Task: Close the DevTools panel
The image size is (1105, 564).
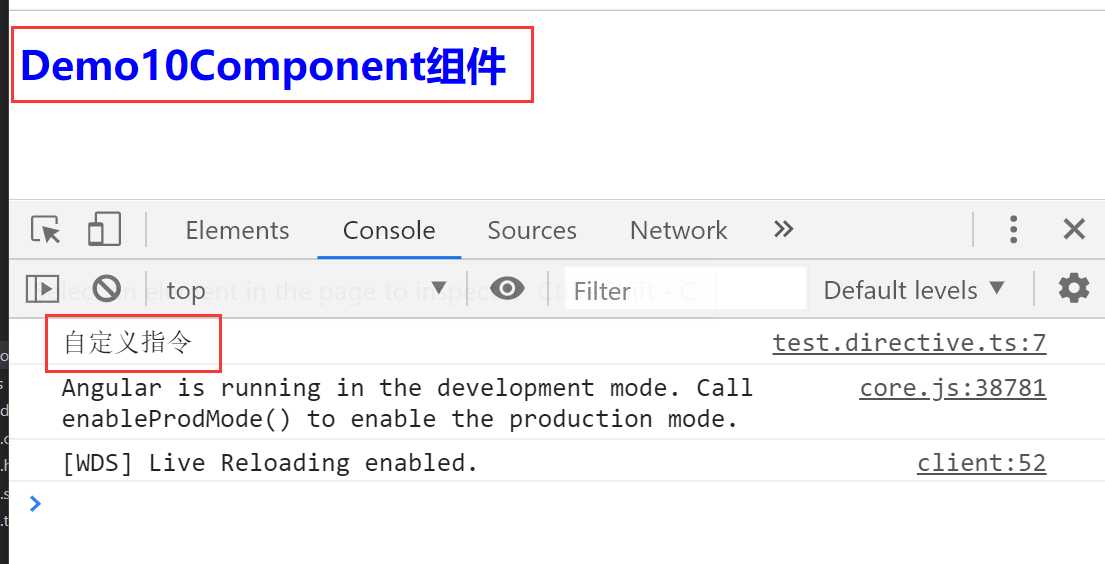Action: [1074, 230]
